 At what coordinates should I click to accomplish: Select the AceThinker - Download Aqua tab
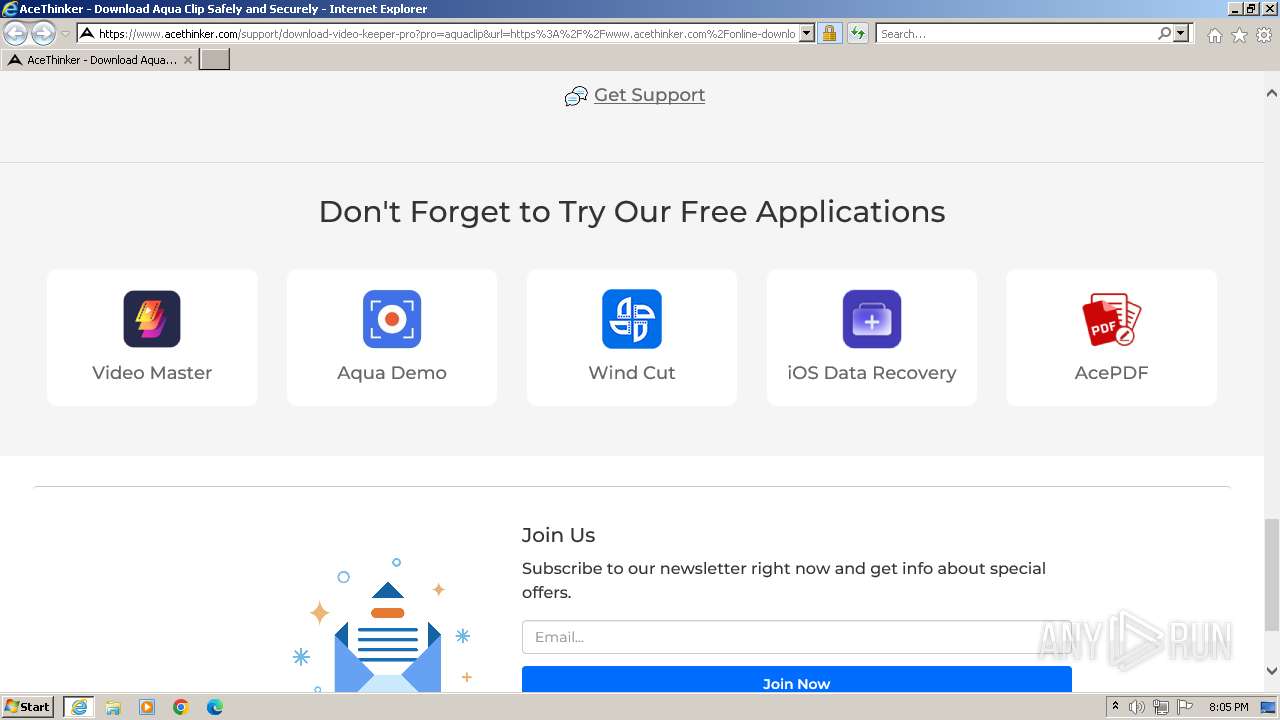[101, 60]
